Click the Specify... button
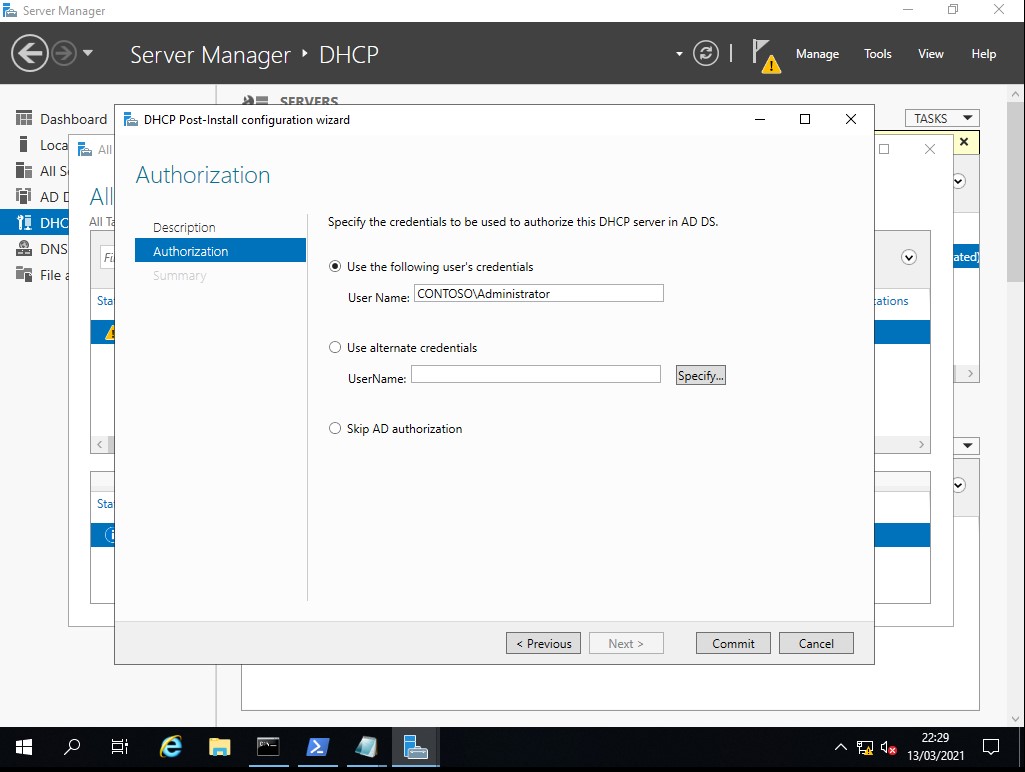This screenshot has height=772, width=1025. point(700,376)
